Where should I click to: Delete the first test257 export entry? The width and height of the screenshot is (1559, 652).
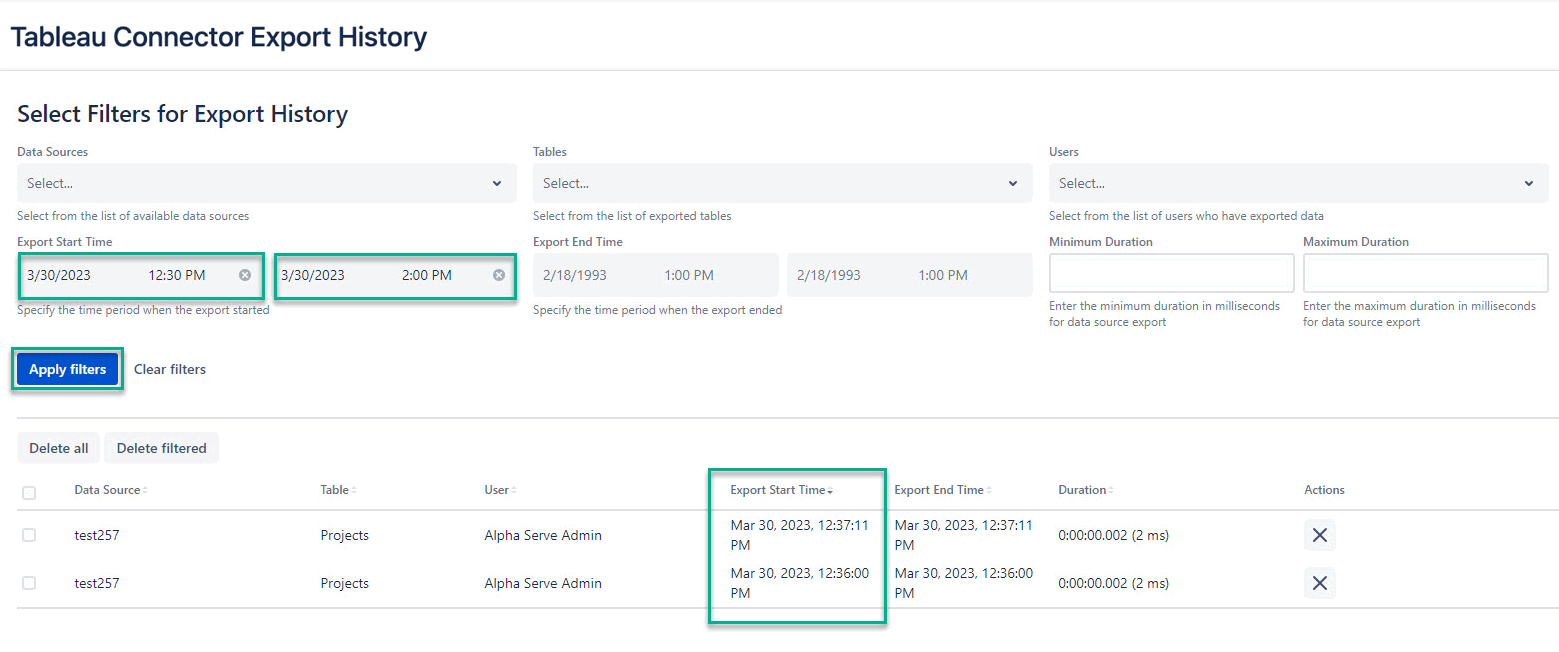pyautogui.click(x=1319, y=535)
